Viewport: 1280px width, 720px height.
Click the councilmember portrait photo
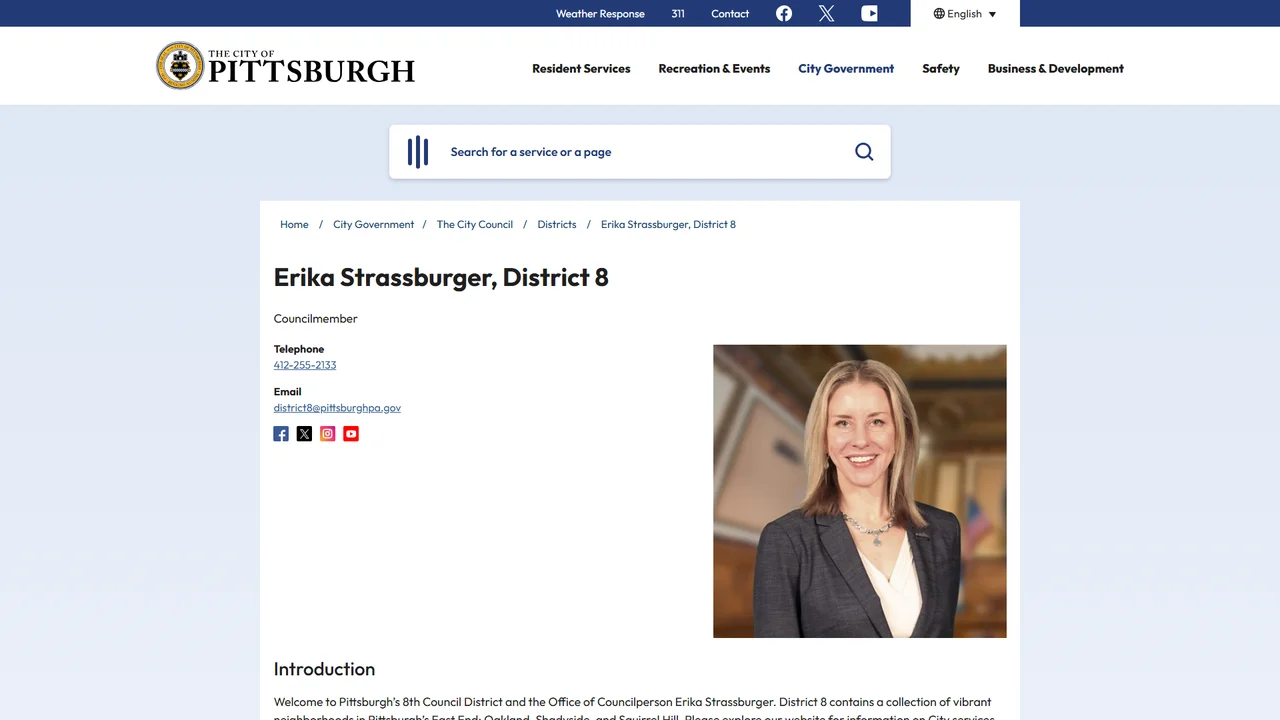coord(860,491)
